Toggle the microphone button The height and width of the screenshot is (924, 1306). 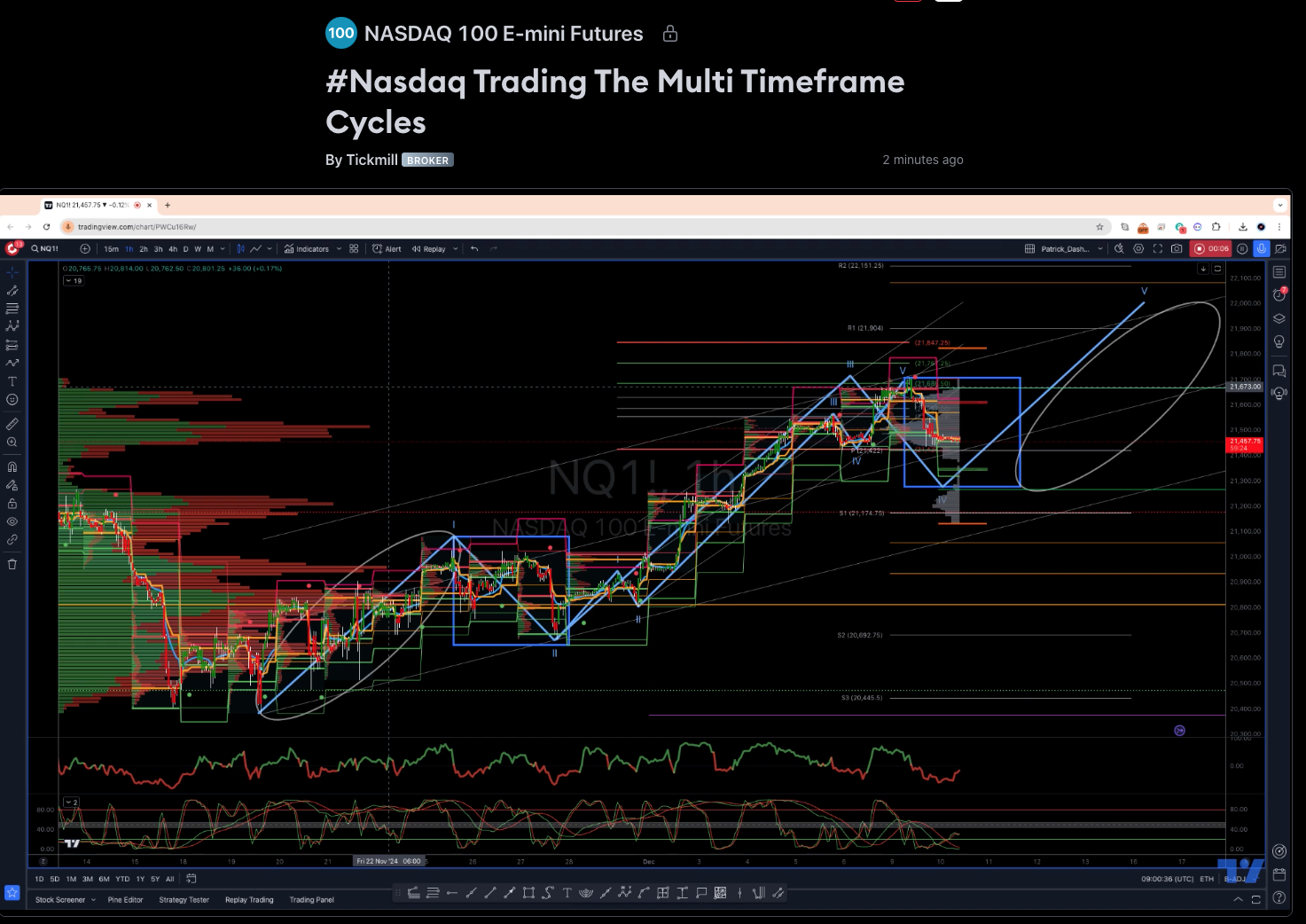pos(1261,249)
